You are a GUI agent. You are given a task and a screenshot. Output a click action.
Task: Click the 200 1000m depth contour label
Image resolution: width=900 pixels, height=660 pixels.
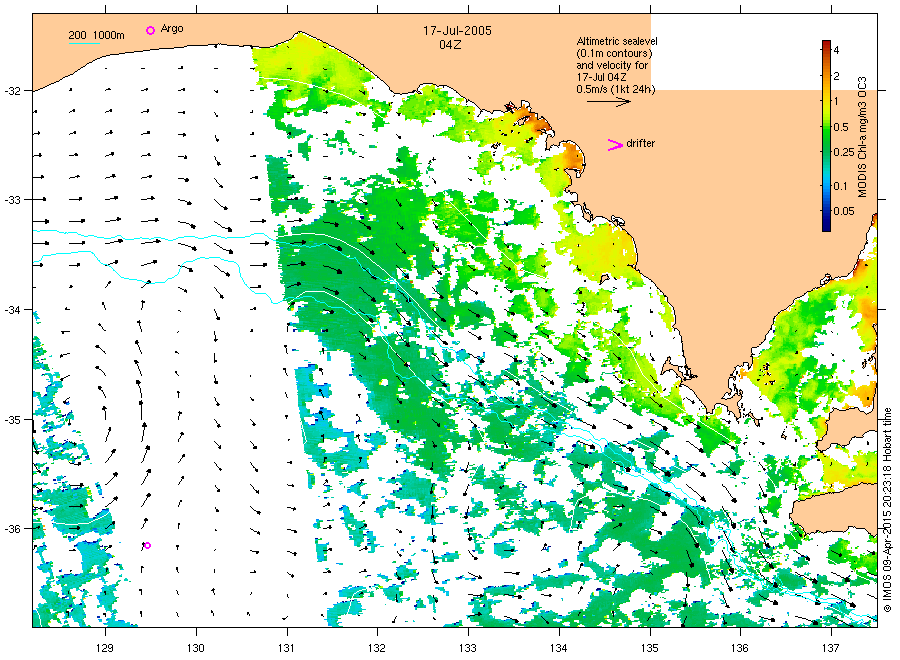click(x=96, y=36)
